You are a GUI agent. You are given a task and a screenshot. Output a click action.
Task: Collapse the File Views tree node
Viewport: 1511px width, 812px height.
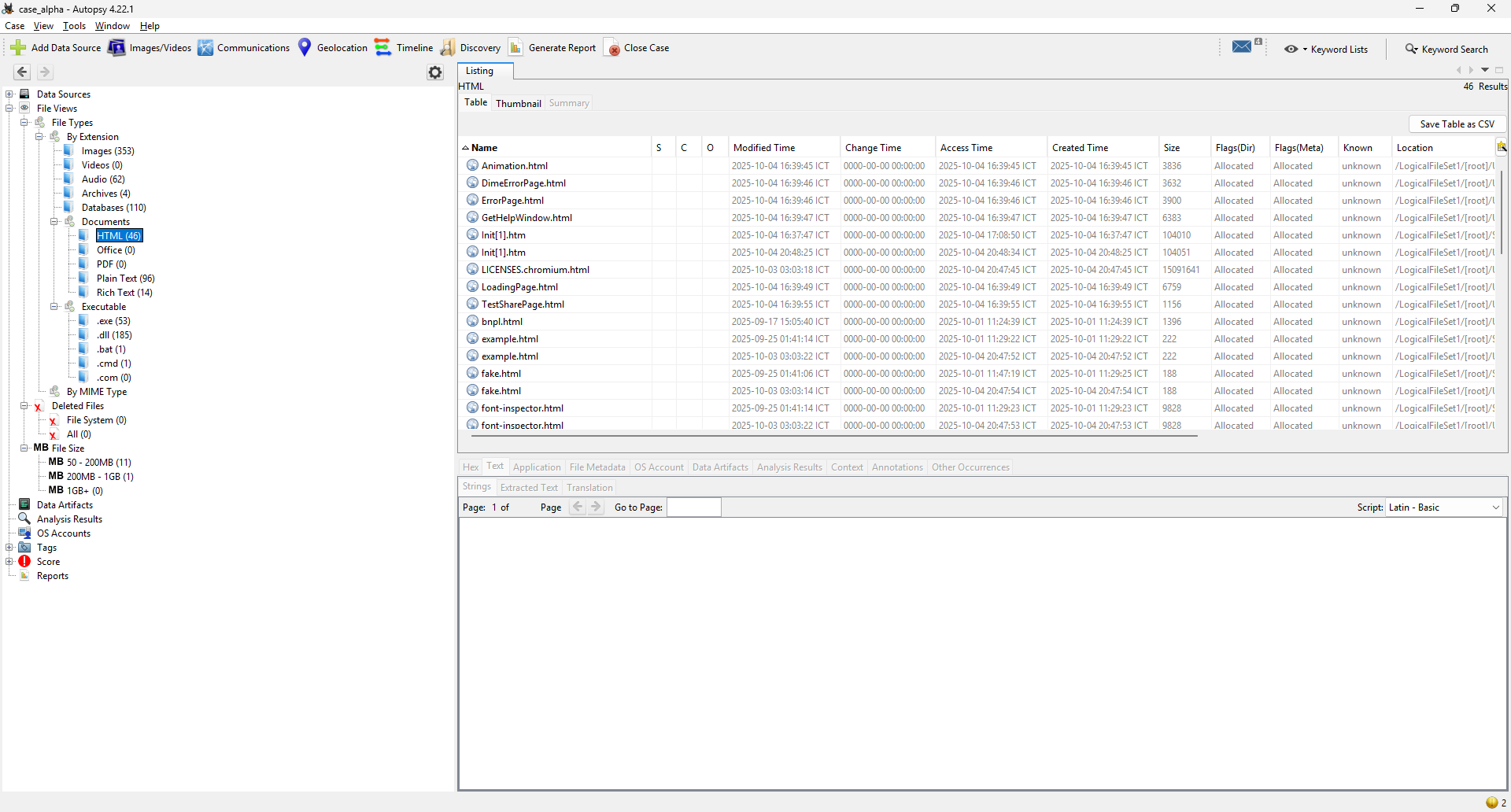(x=9, y=108)
